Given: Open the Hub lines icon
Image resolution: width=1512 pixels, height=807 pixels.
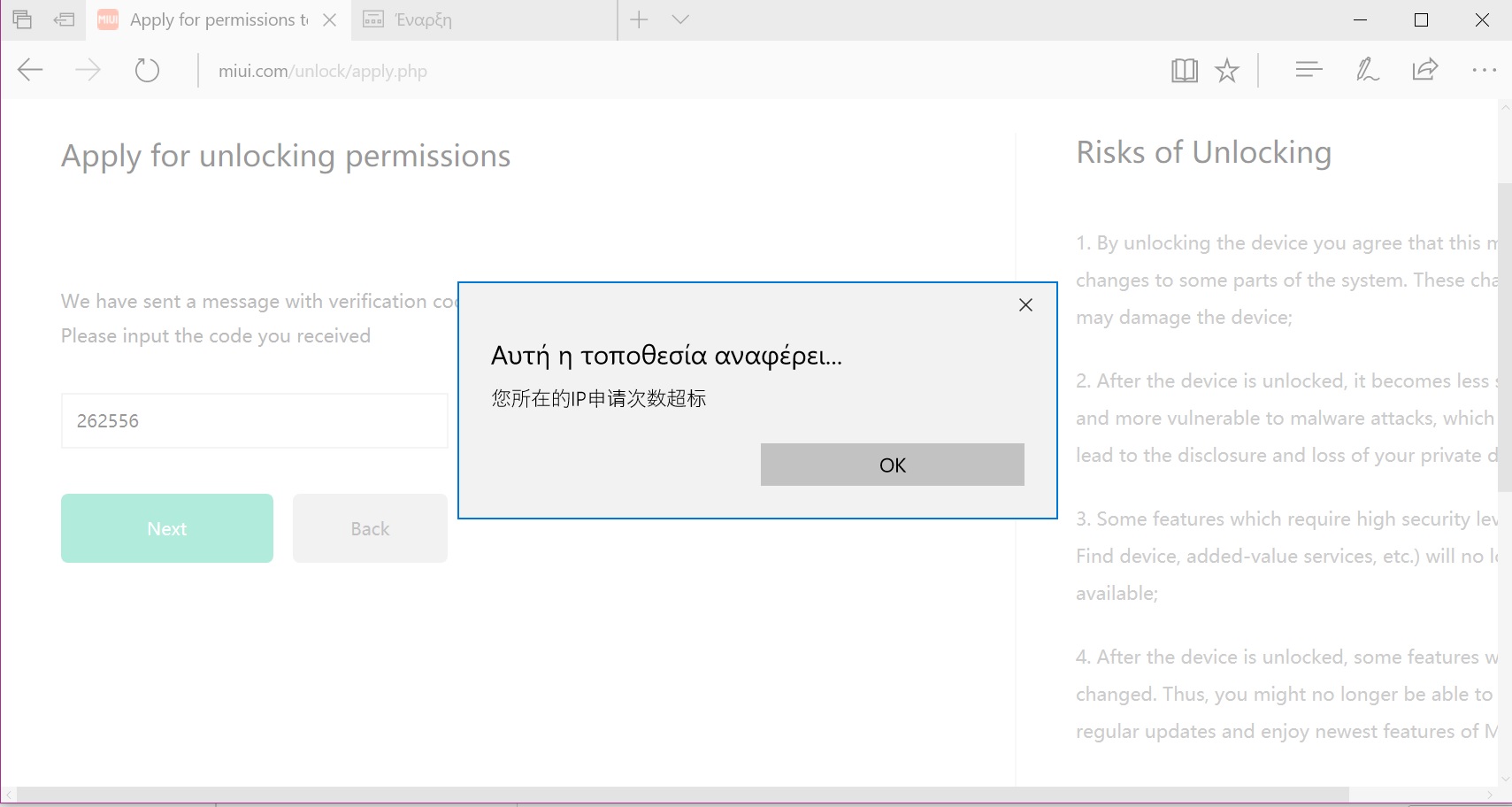Looking at the screenshot, I should [x=1309, y=69].
